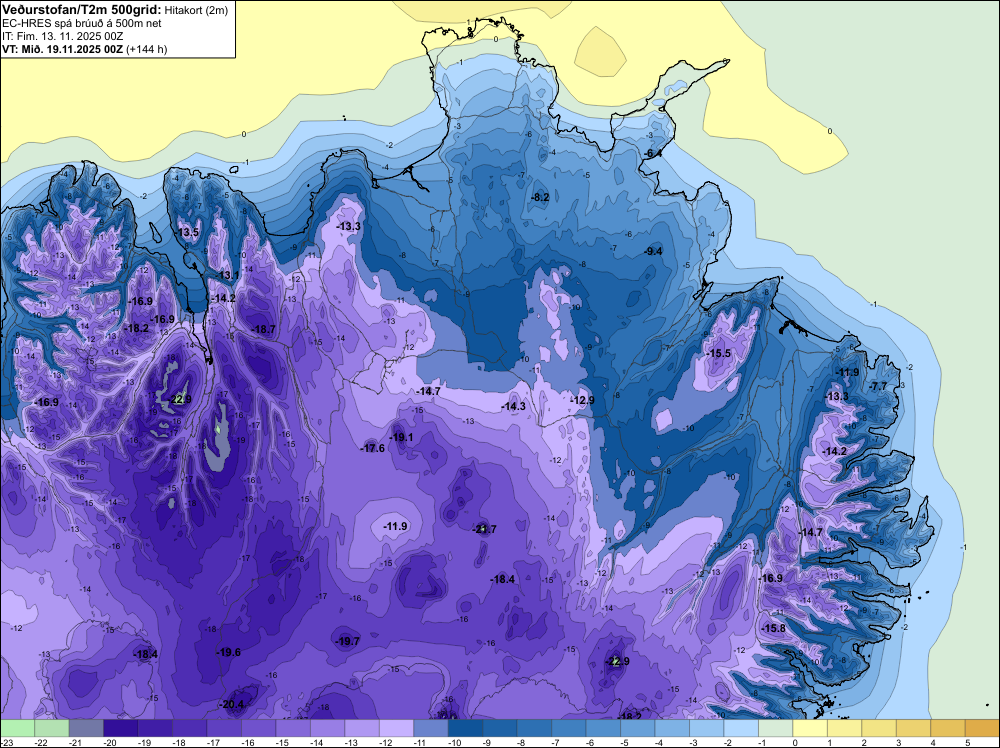Pick the pale yellow legend swatch labeled 0
This screenshot has height=748, width=1000.
[x=810, y=728]
